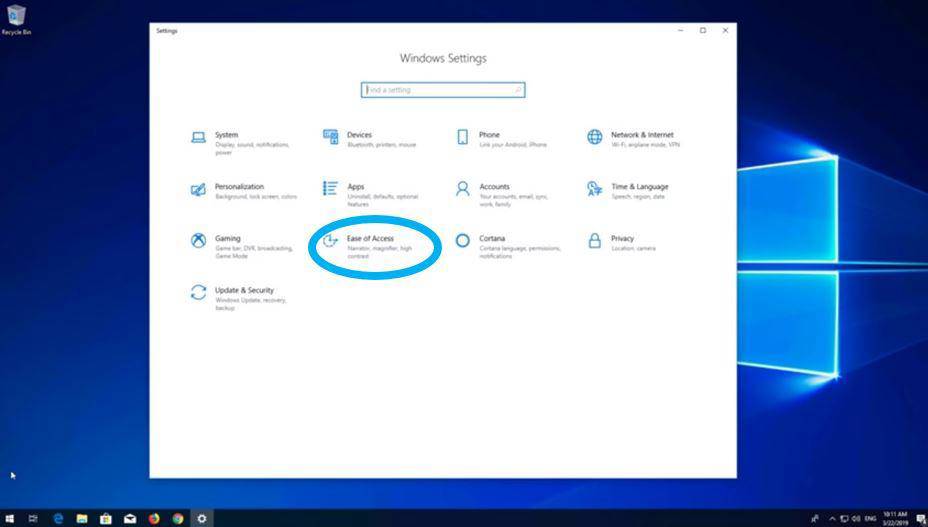Launch Microsoft Edge from the taskbar
928x527 pixels.
[x=58, y=519]
